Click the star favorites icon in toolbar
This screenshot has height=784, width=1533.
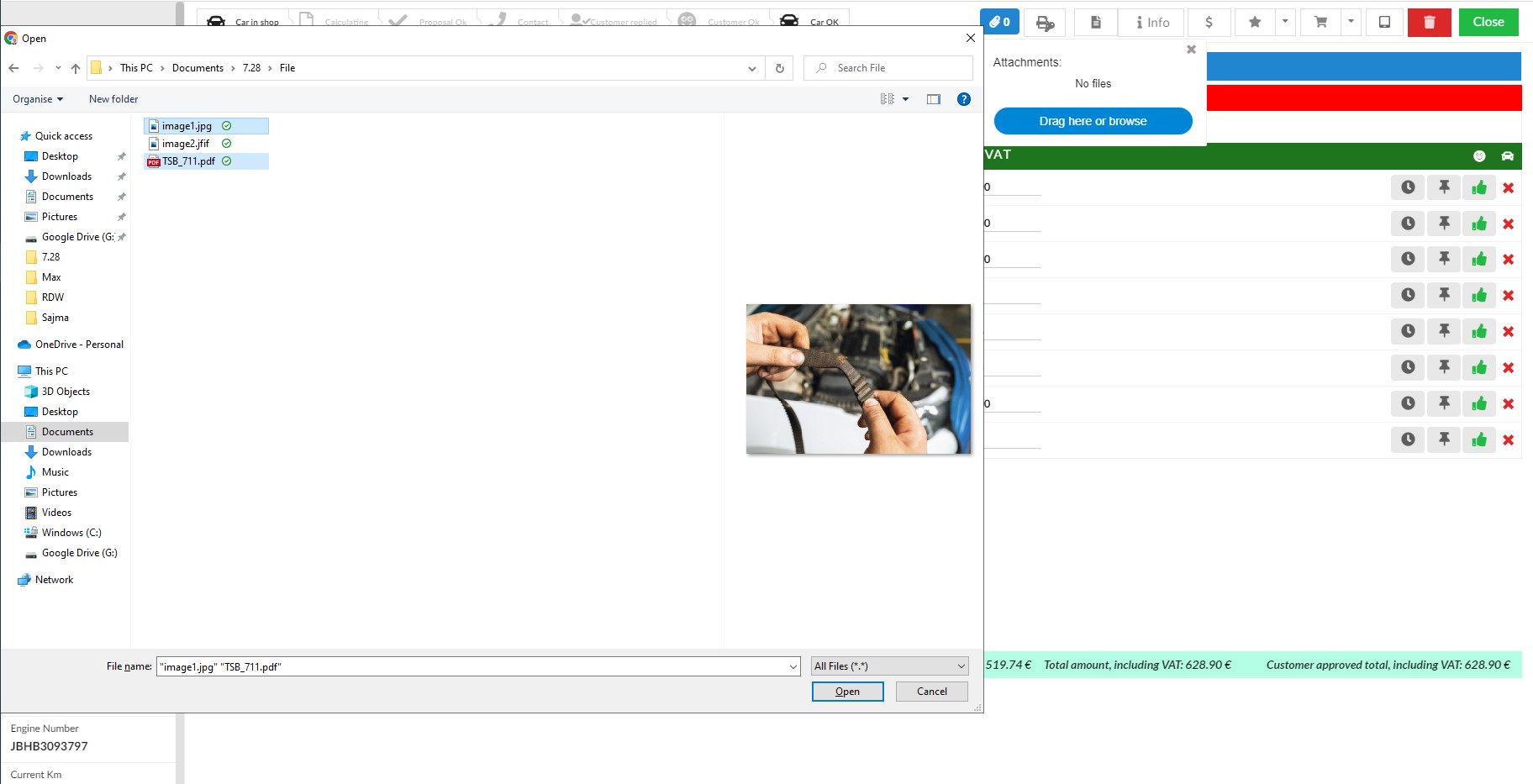(1254, 22)
